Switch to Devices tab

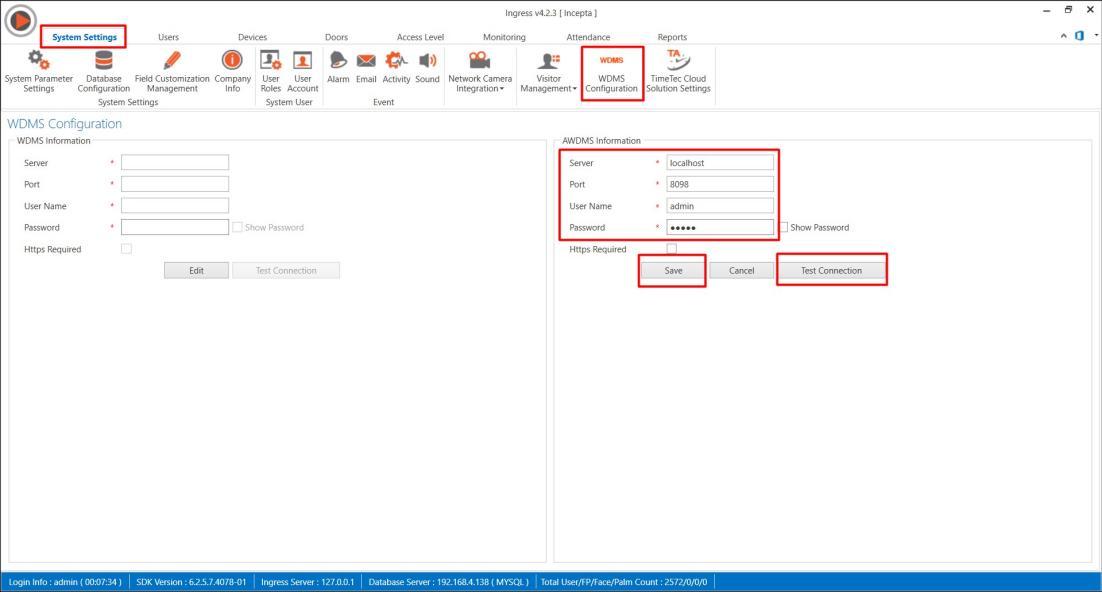[x=252, y=37]
